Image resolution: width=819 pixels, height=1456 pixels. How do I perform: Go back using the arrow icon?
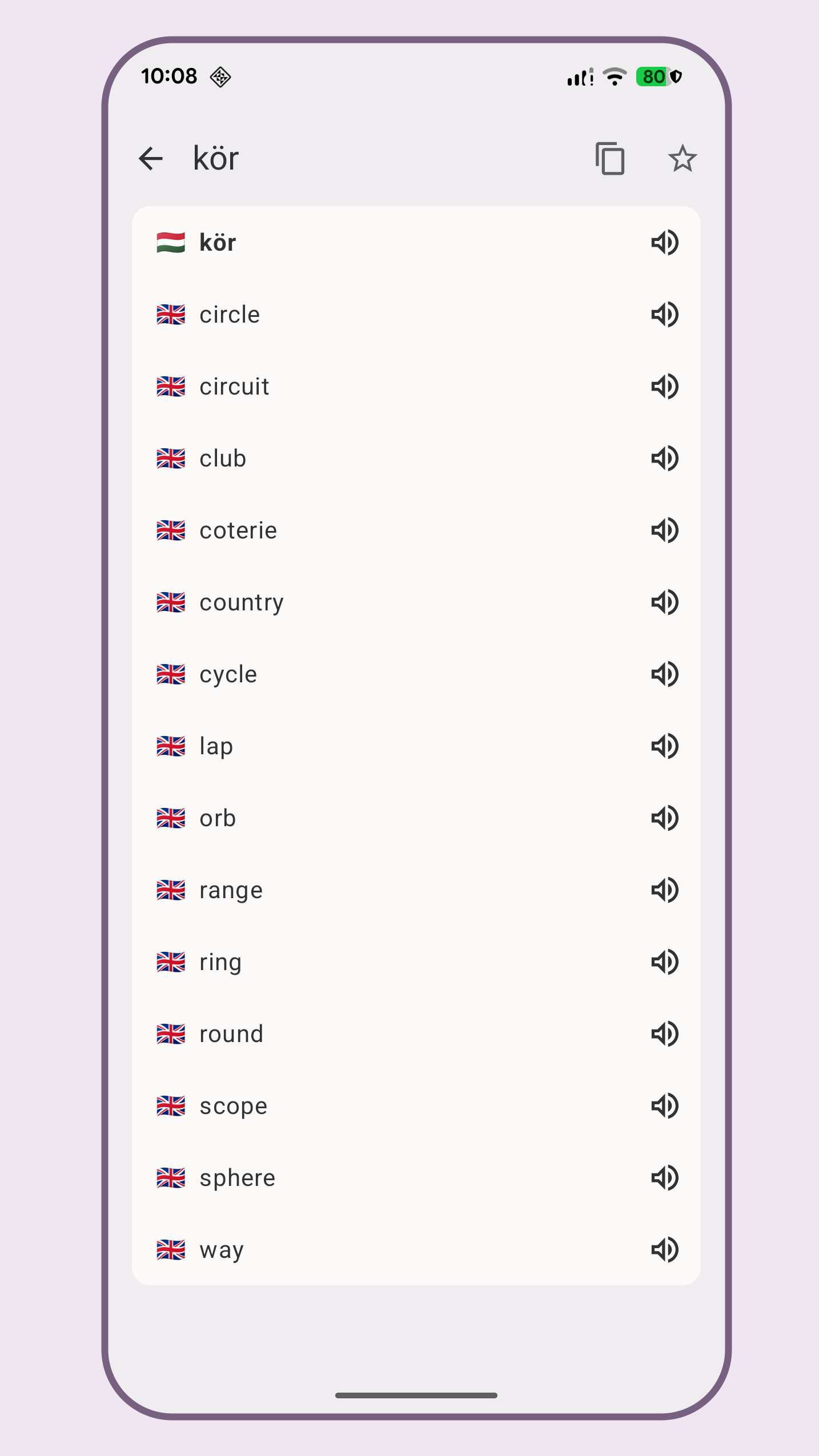151,159
